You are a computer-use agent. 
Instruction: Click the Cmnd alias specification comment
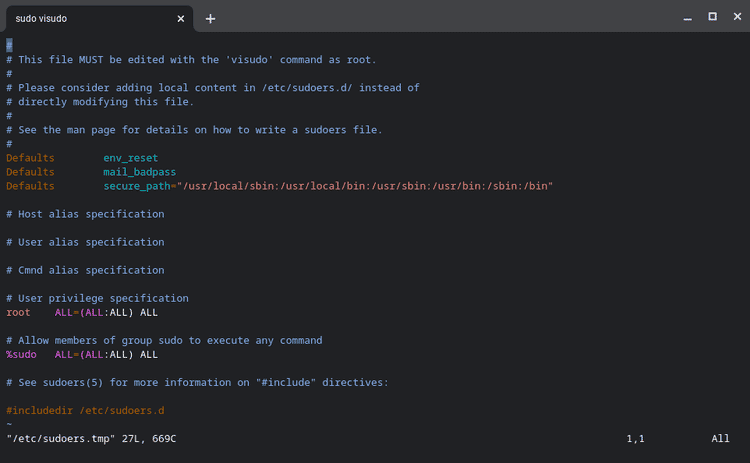(x=85, y=270)
